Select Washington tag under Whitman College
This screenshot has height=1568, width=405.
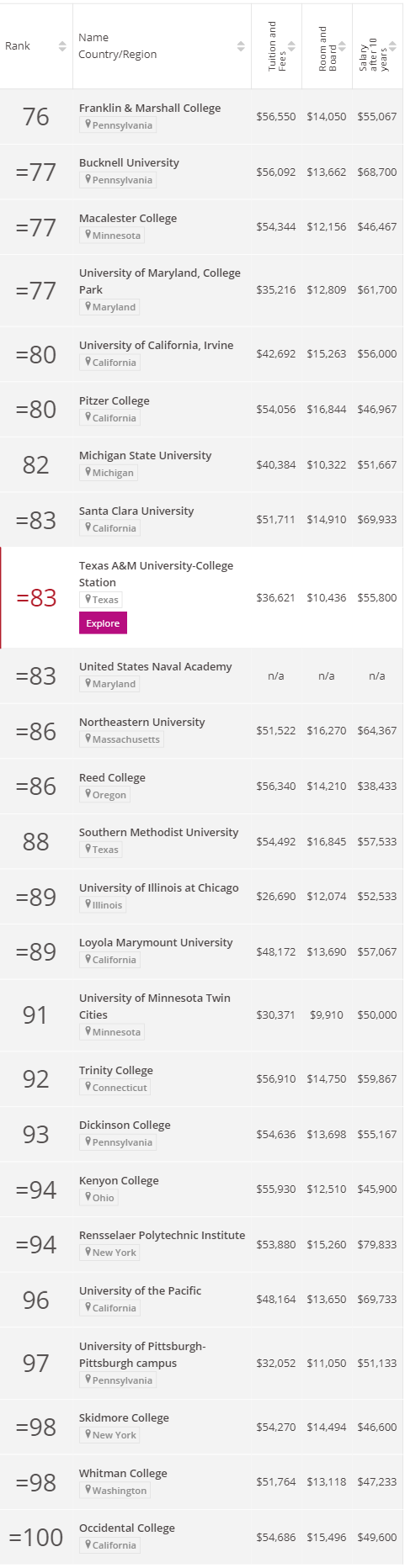coord(115,1490)
